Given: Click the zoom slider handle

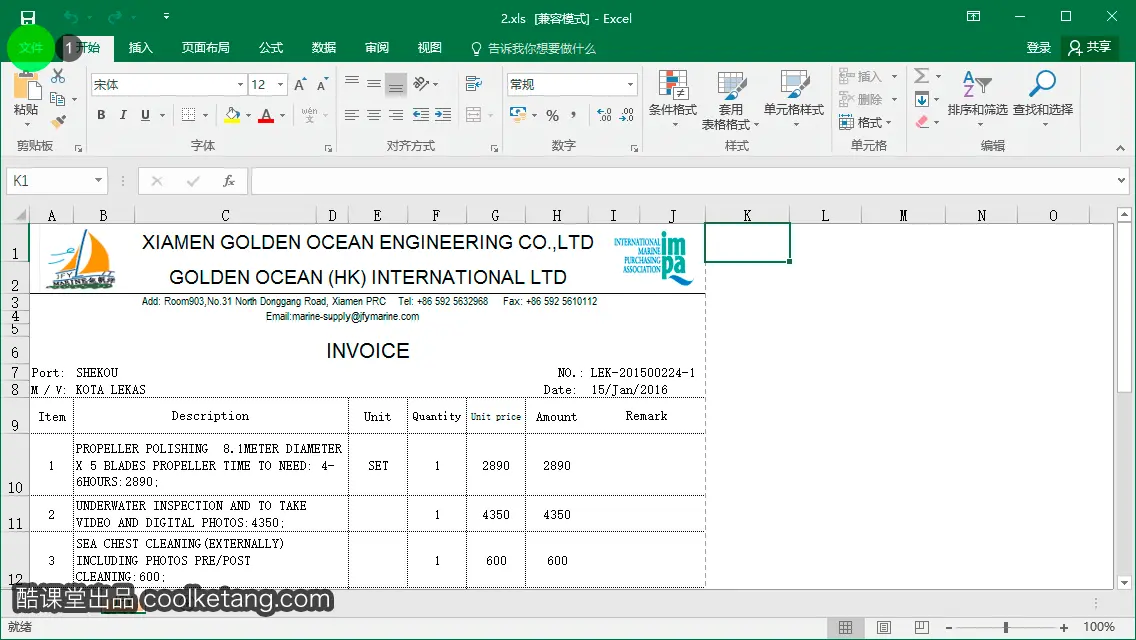Looking at the screenshot, I should (1006, 628).
